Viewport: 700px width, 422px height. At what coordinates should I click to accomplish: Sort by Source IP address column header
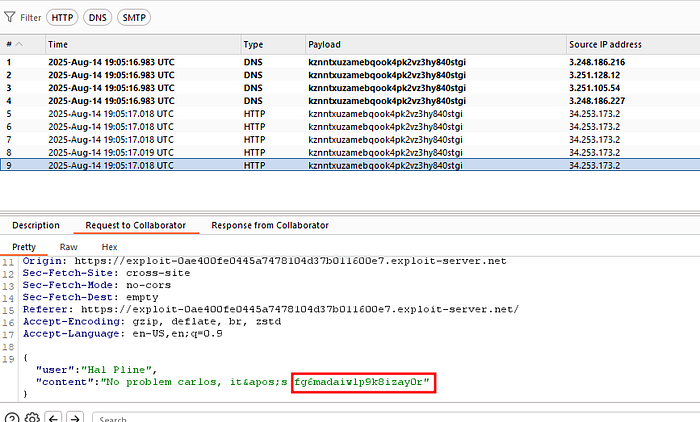pyautogui.click(x=633, y=44)
